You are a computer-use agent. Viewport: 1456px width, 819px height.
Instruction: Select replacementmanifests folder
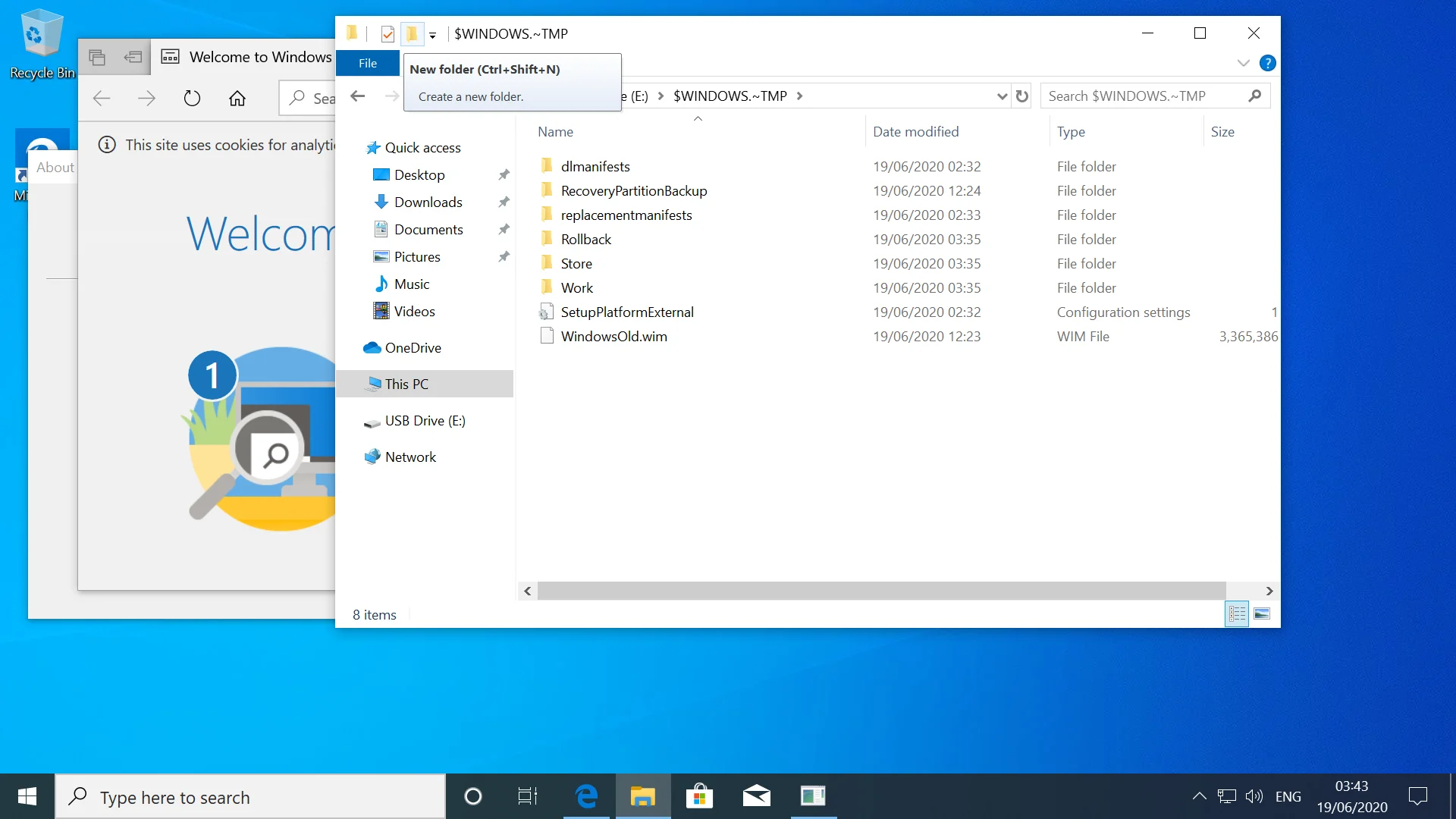tap(626, 215)
